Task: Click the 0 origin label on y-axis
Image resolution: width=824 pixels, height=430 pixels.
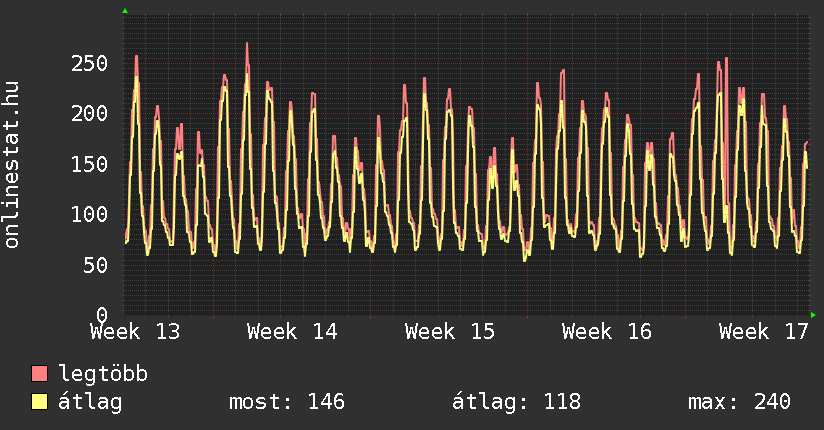Action: click(x=102, y=314)
